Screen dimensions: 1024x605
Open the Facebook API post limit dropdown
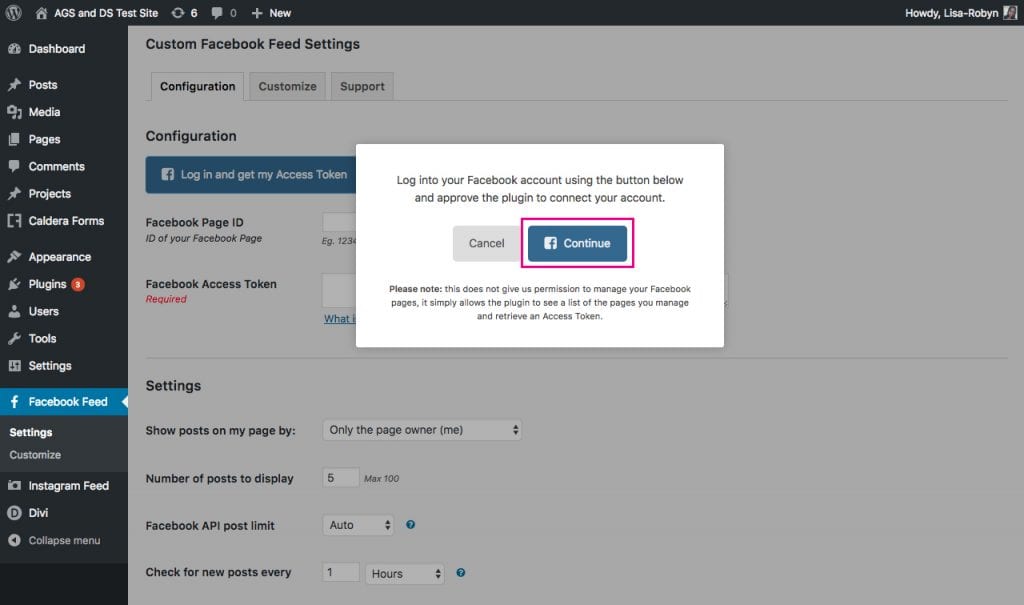(x=358, y=525)
